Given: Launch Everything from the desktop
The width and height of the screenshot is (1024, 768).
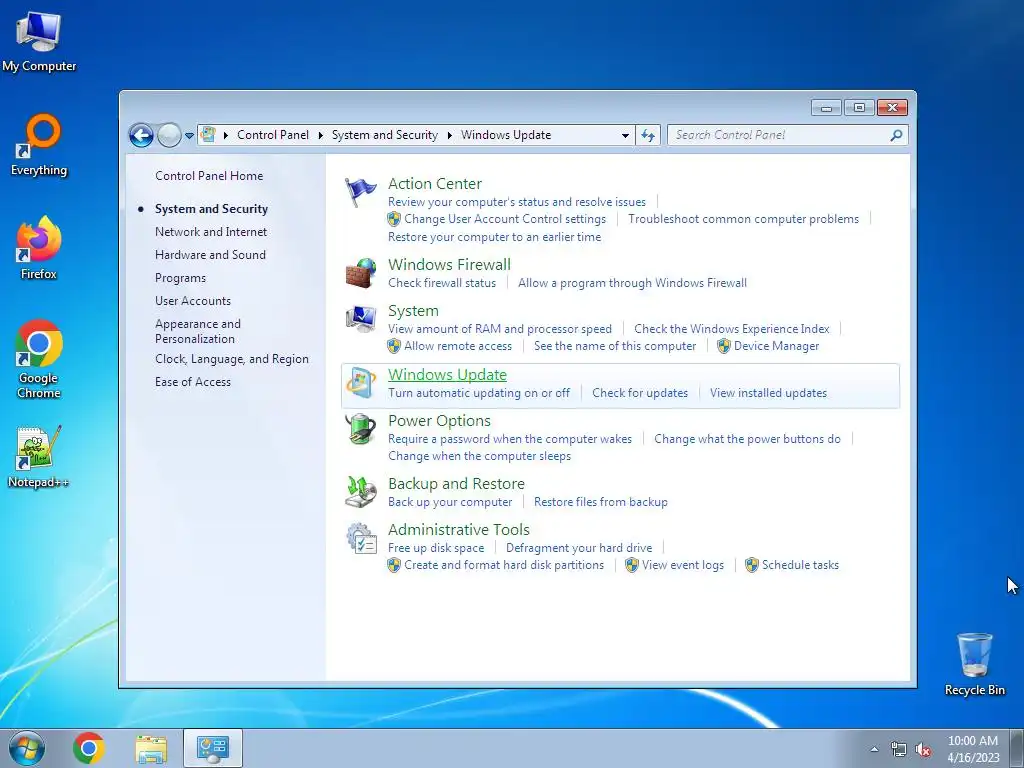Looking at the screenshot, I should click(39, 146).
